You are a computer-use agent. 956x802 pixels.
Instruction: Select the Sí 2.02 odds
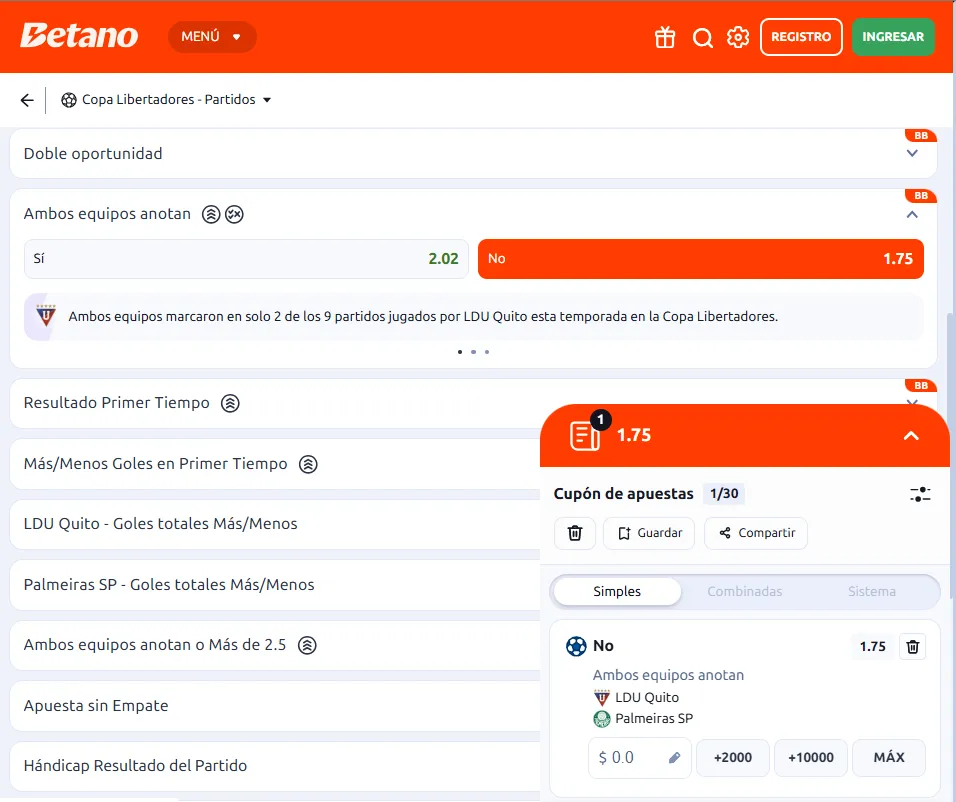tap(246, 259)
